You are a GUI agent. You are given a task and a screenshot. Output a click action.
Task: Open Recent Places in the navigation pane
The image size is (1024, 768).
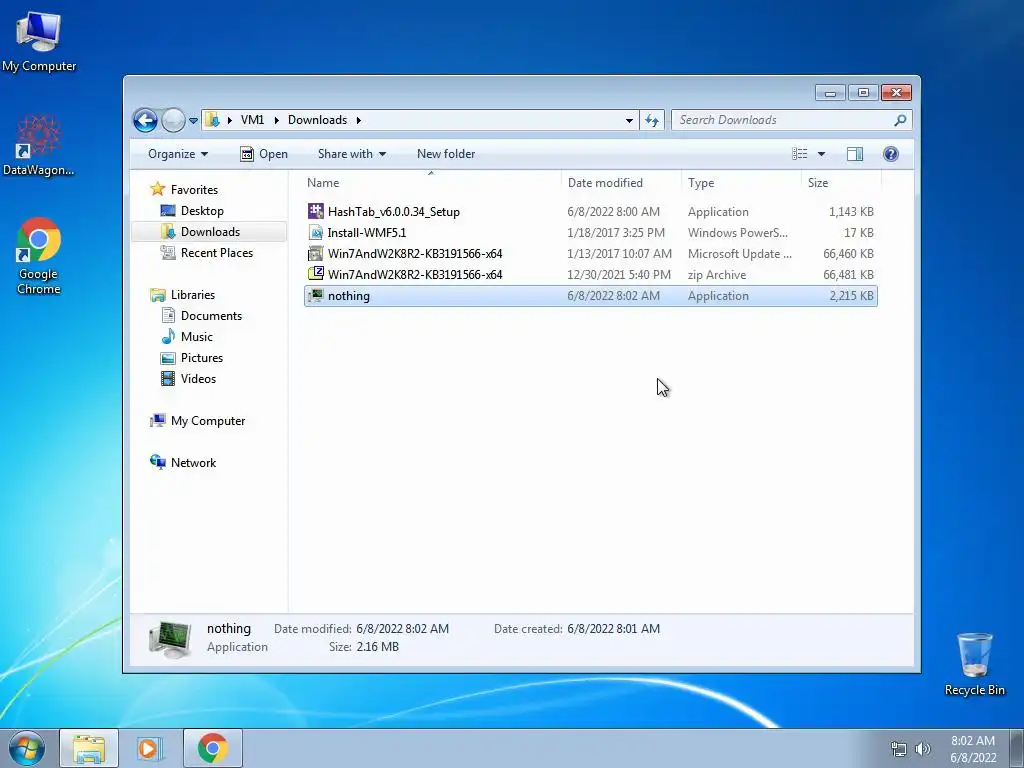(217, 253)
